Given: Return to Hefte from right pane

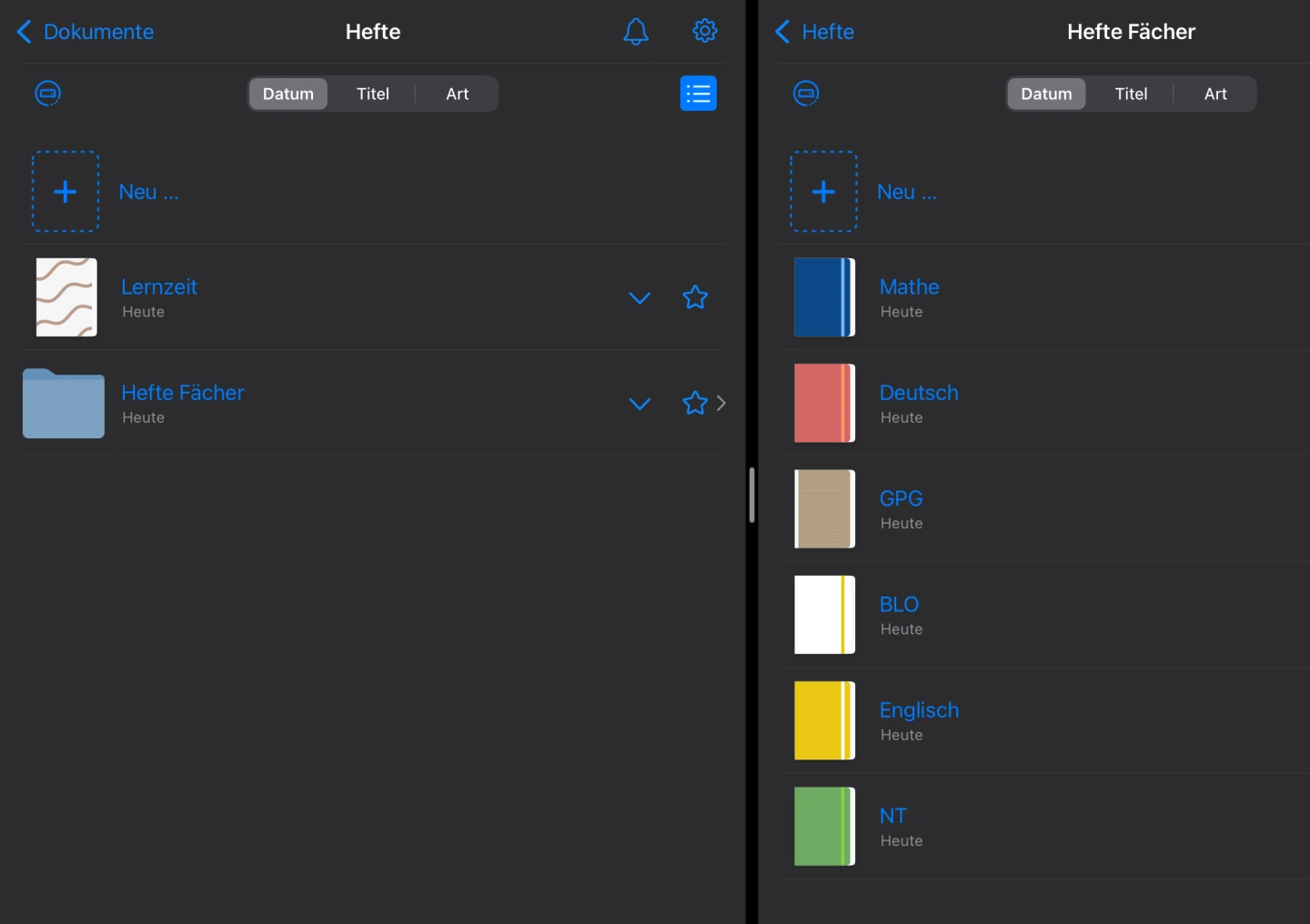Looking at the screenshot, I should point(814,32).
